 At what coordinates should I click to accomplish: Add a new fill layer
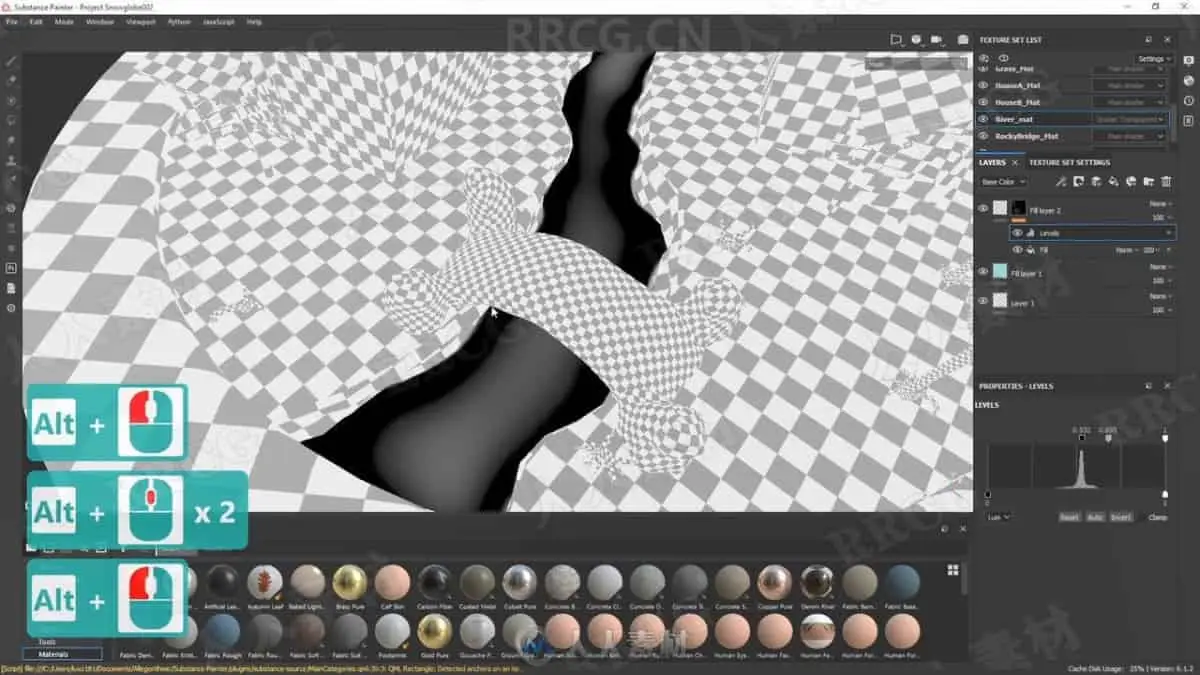pyautogui.click(x=1113, y=182)
